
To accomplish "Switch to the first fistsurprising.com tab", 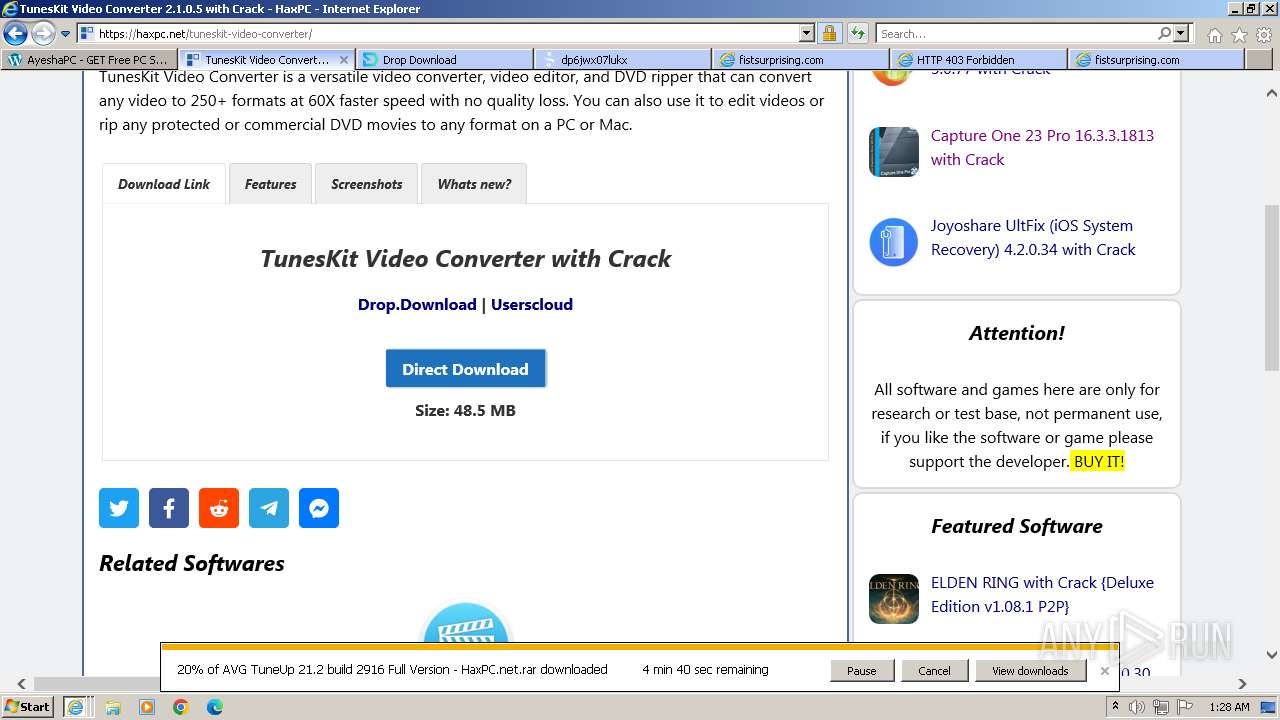I will (x=801, y=59).
